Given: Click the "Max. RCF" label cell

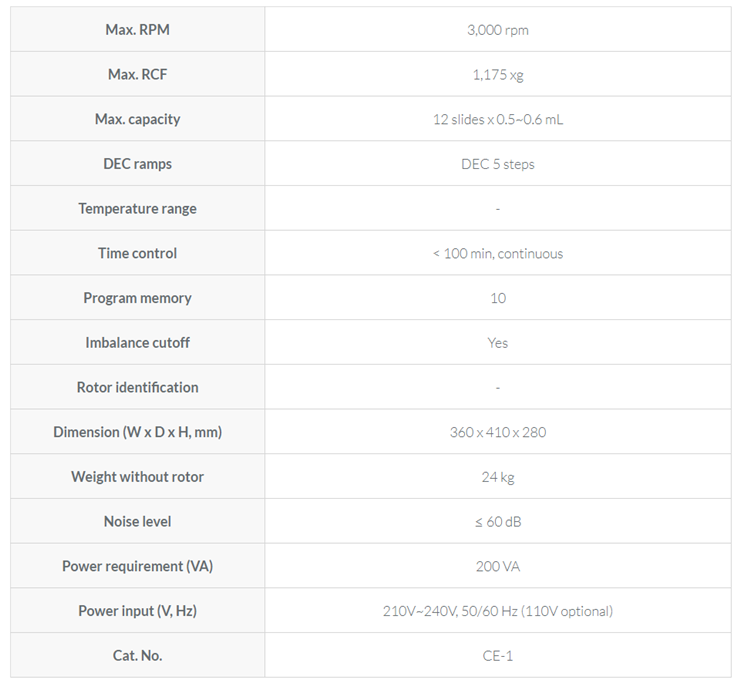Looking at the screenshot, I should 138,74.
